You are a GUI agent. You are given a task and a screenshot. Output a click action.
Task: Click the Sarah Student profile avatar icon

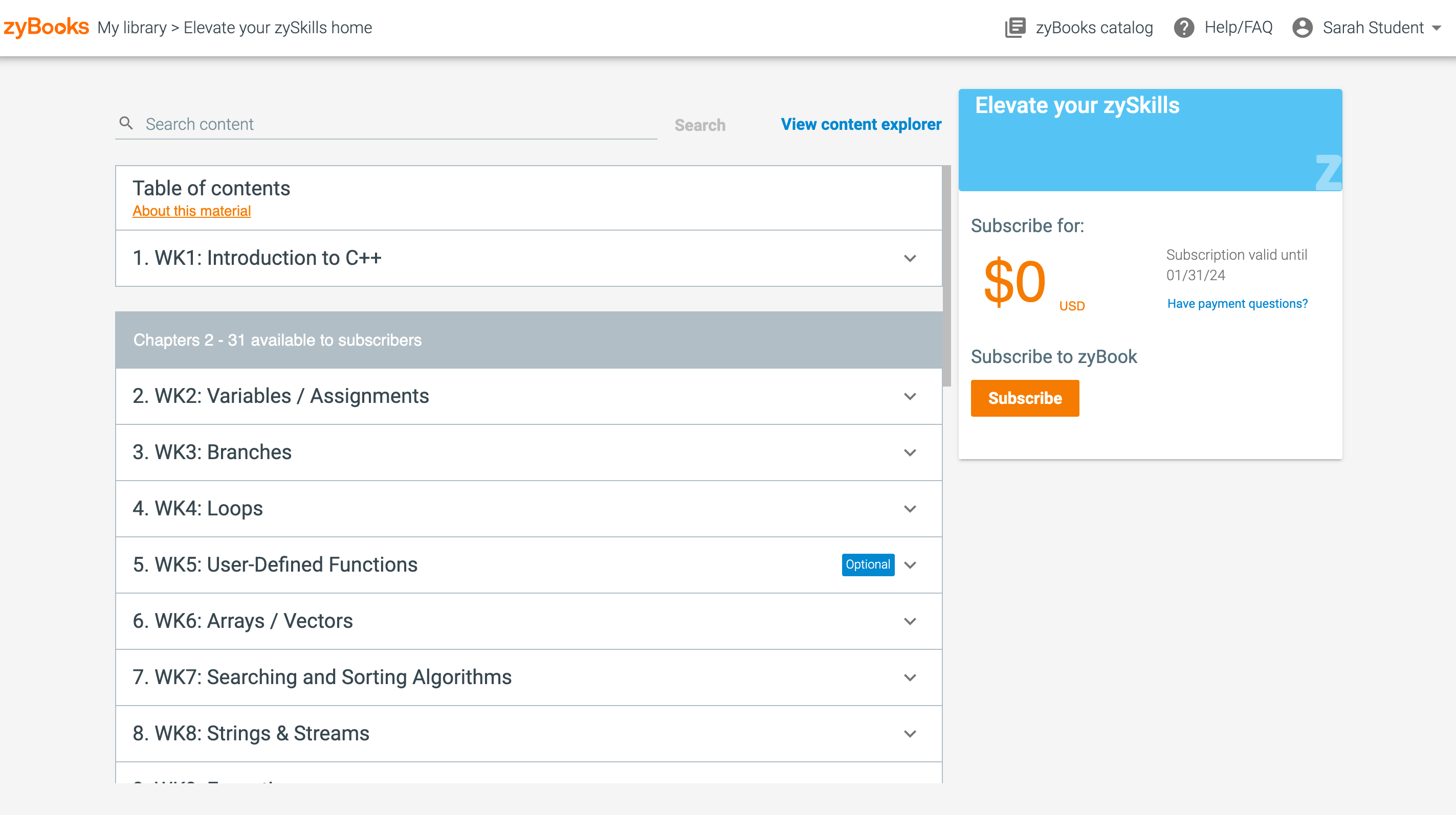point(1303,27)
